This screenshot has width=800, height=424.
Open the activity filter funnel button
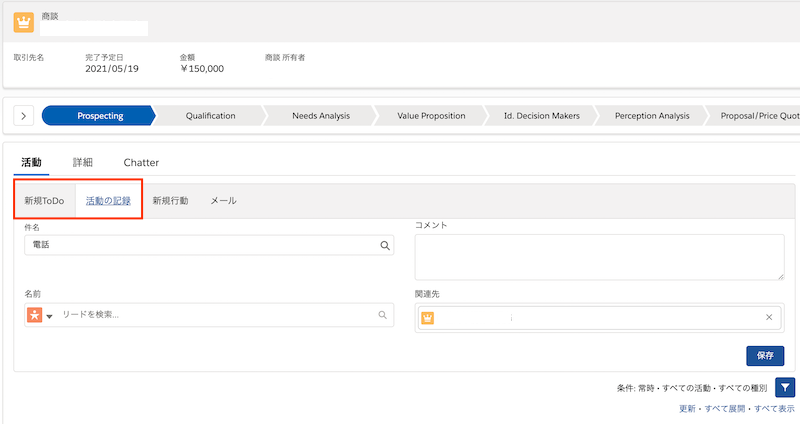785,387
